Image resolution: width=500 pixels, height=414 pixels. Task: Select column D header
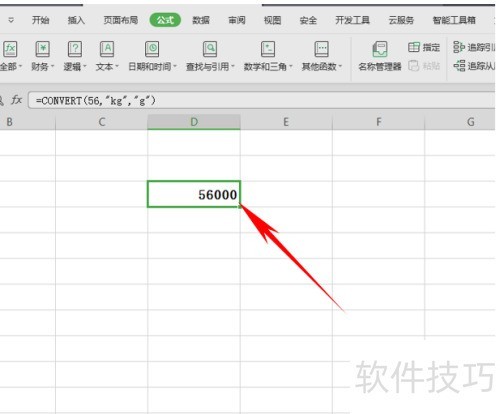click(x=194, y=122)
